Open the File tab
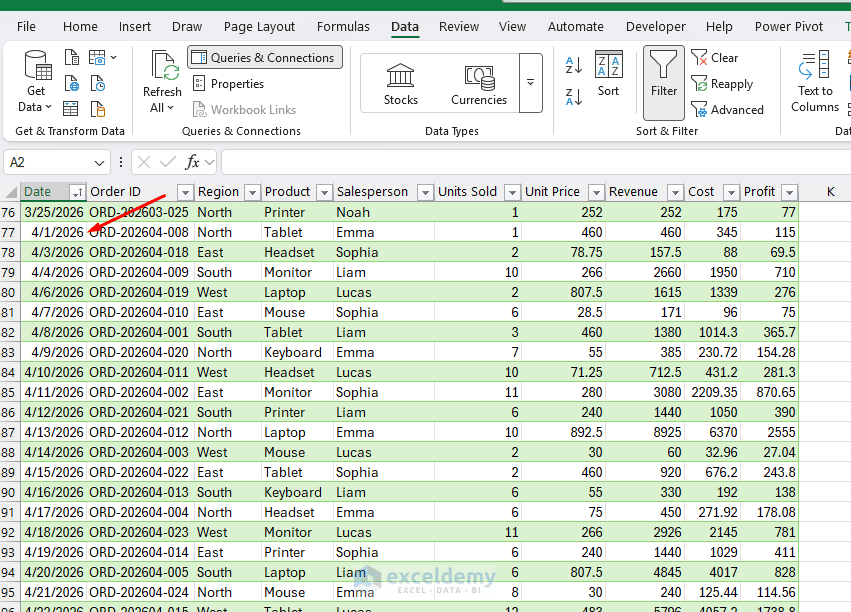The height and width of the screenshot is (612, 851). pyautogui.click(x=26, y=26)
